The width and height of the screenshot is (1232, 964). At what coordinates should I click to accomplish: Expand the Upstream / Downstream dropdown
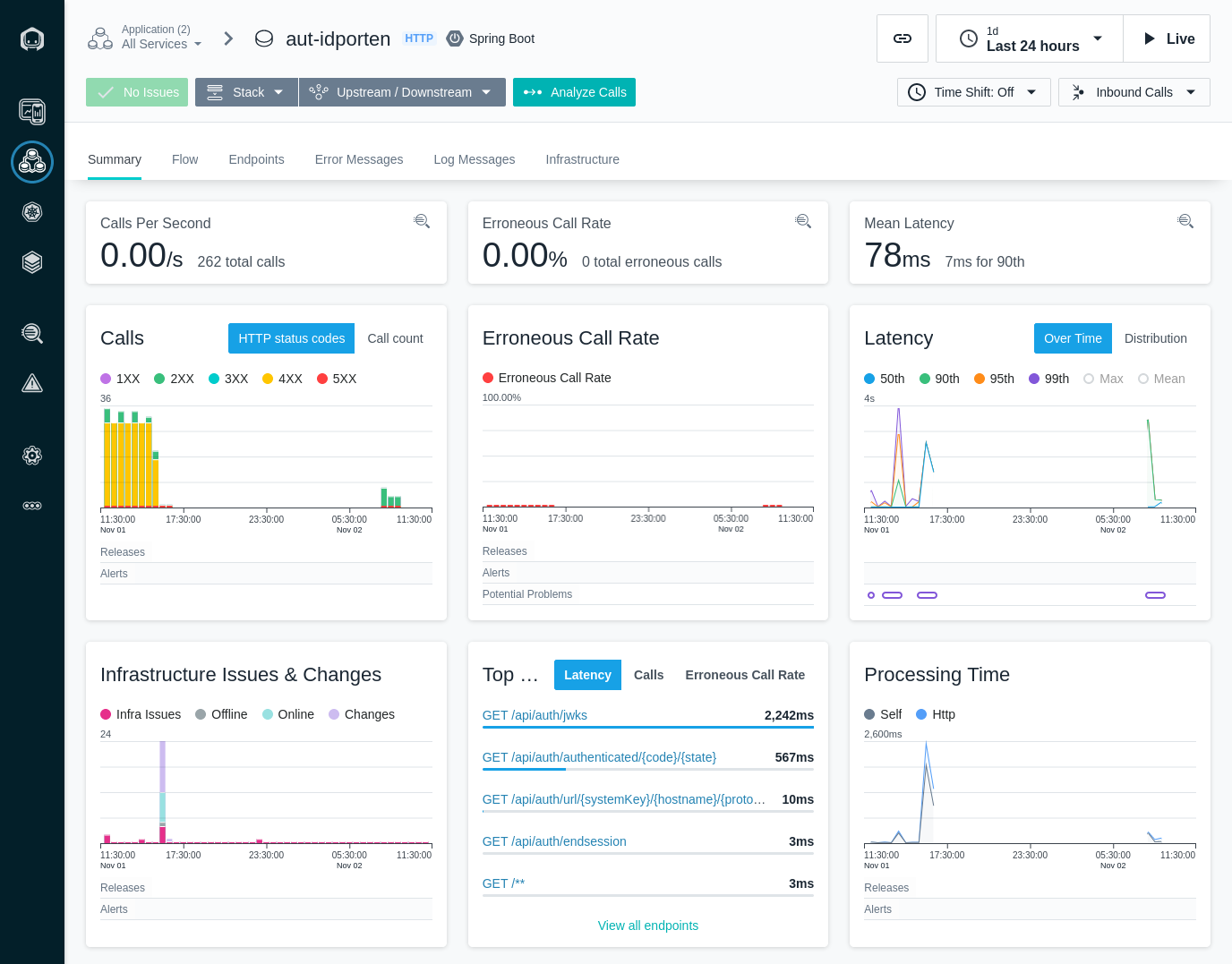tap(402, 92)
